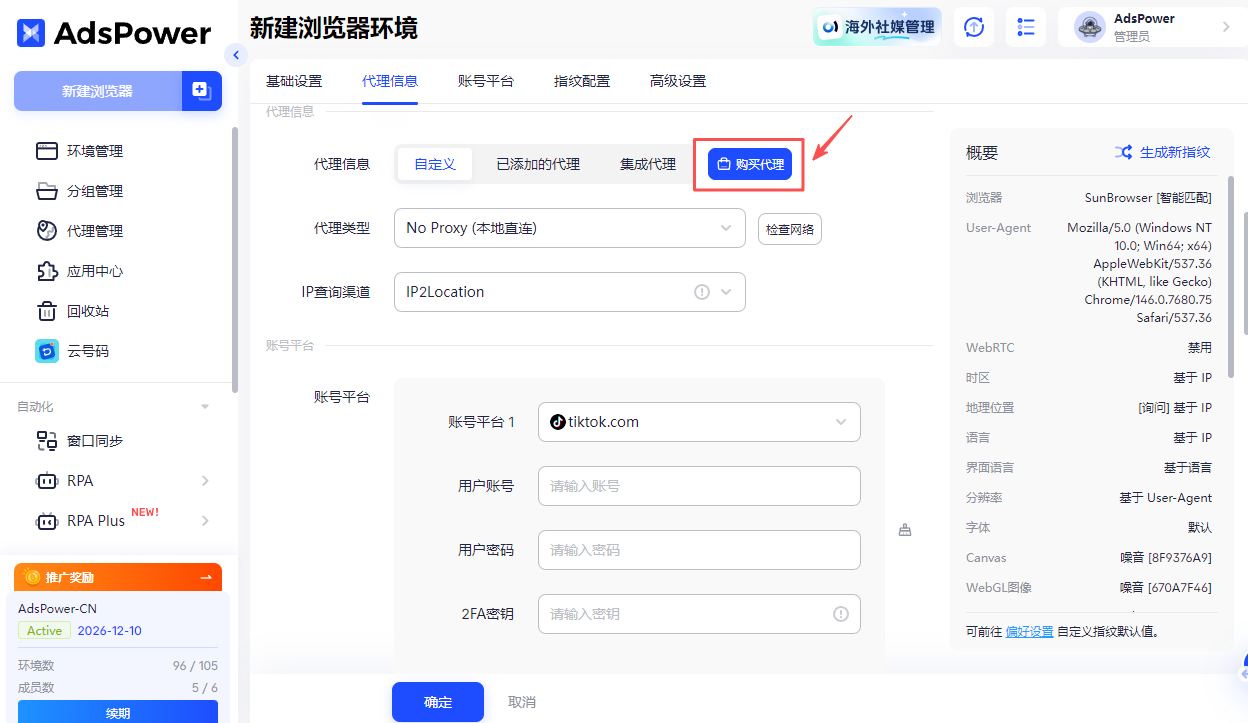Select 云号码 in the sidebar
1248x723 pixels.
coord(90,350)
